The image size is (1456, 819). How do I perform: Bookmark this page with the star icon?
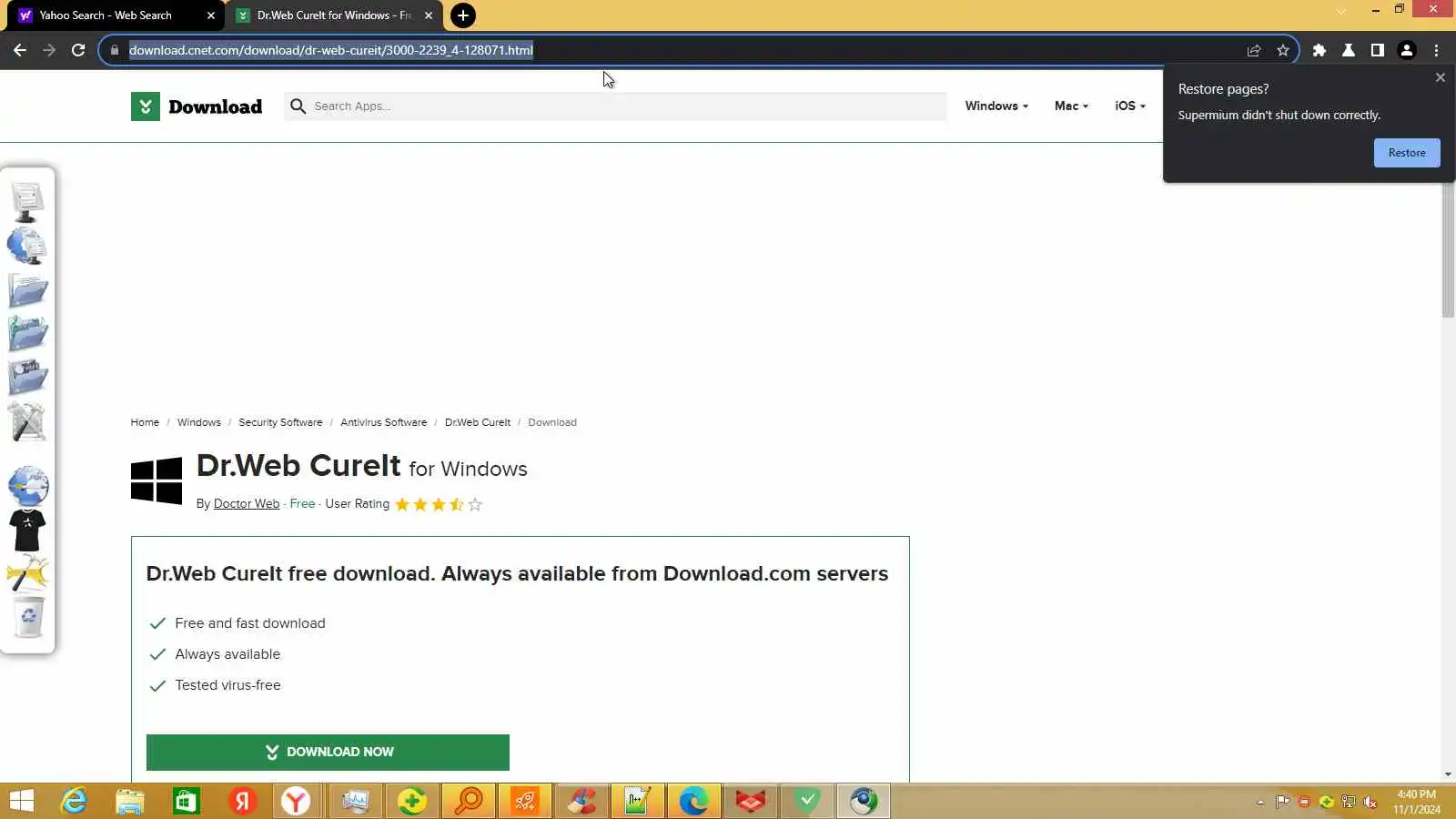tap(1283, 50)
